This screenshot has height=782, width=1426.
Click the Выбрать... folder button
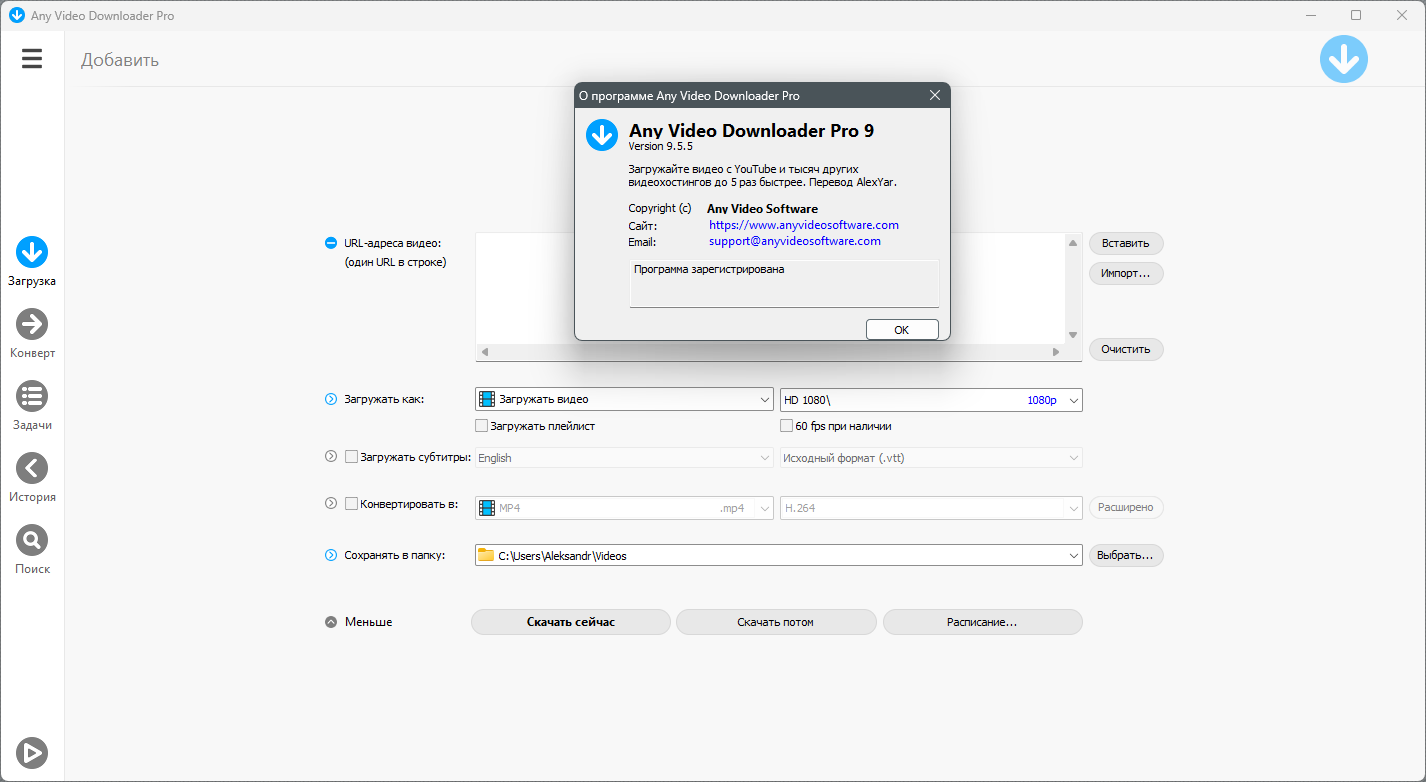(x=1126, y=555)
